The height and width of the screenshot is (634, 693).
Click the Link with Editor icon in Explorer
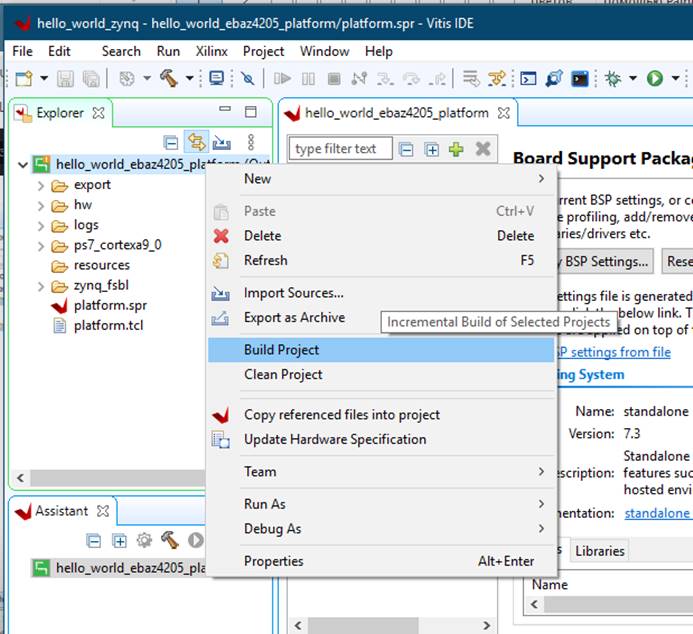click(197, 143)
